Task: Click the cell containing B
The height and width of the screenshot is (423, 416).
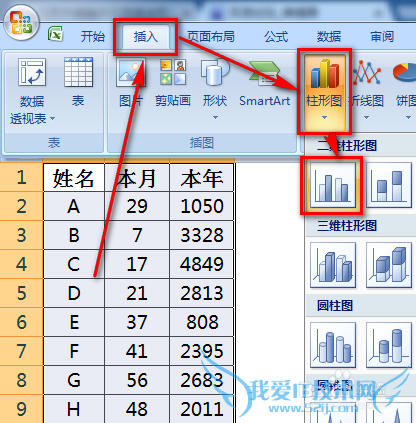Action: click(74, 235)
